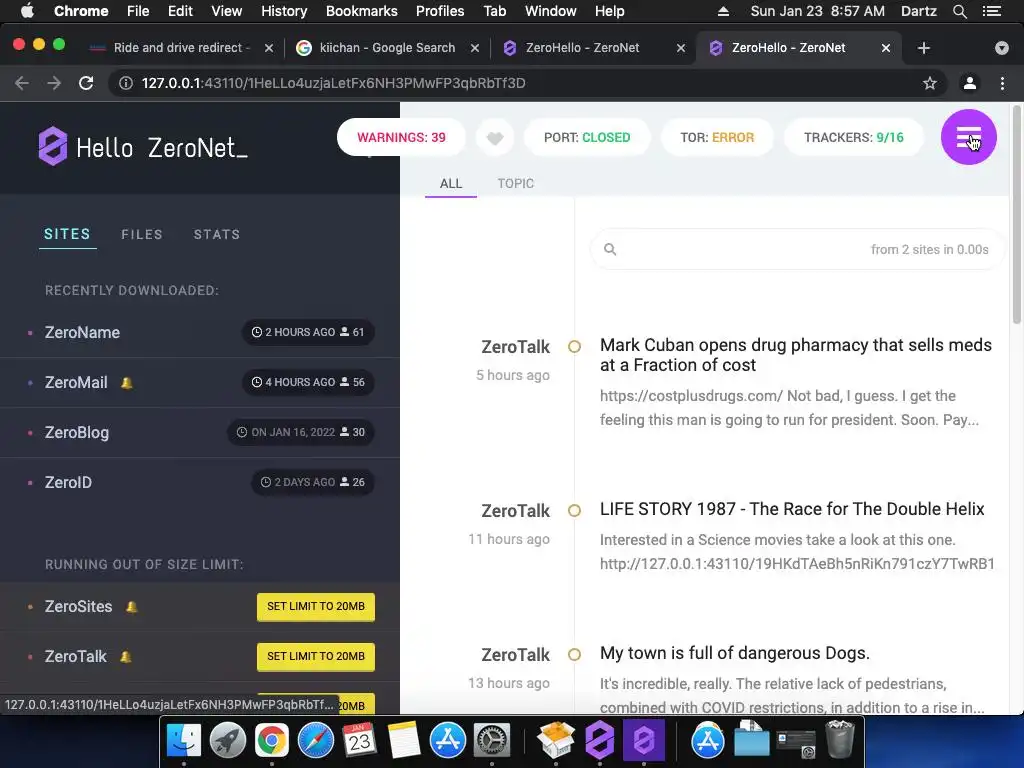Click the WARNINGS: 39 button
The height and width of the screenshot is (768, 1024).
coord(401,138)
